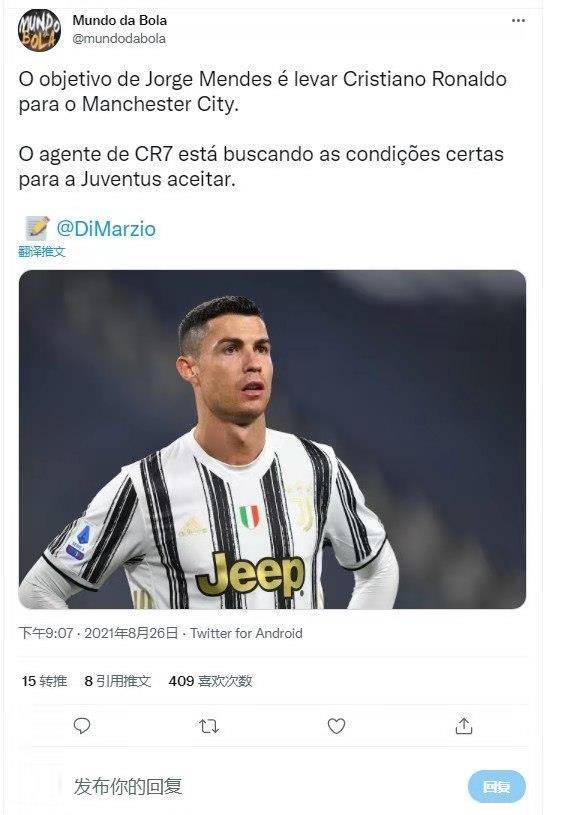The image size is (566, 815).
Task: Open the tweet's more options menu
Action: [518, 21]
